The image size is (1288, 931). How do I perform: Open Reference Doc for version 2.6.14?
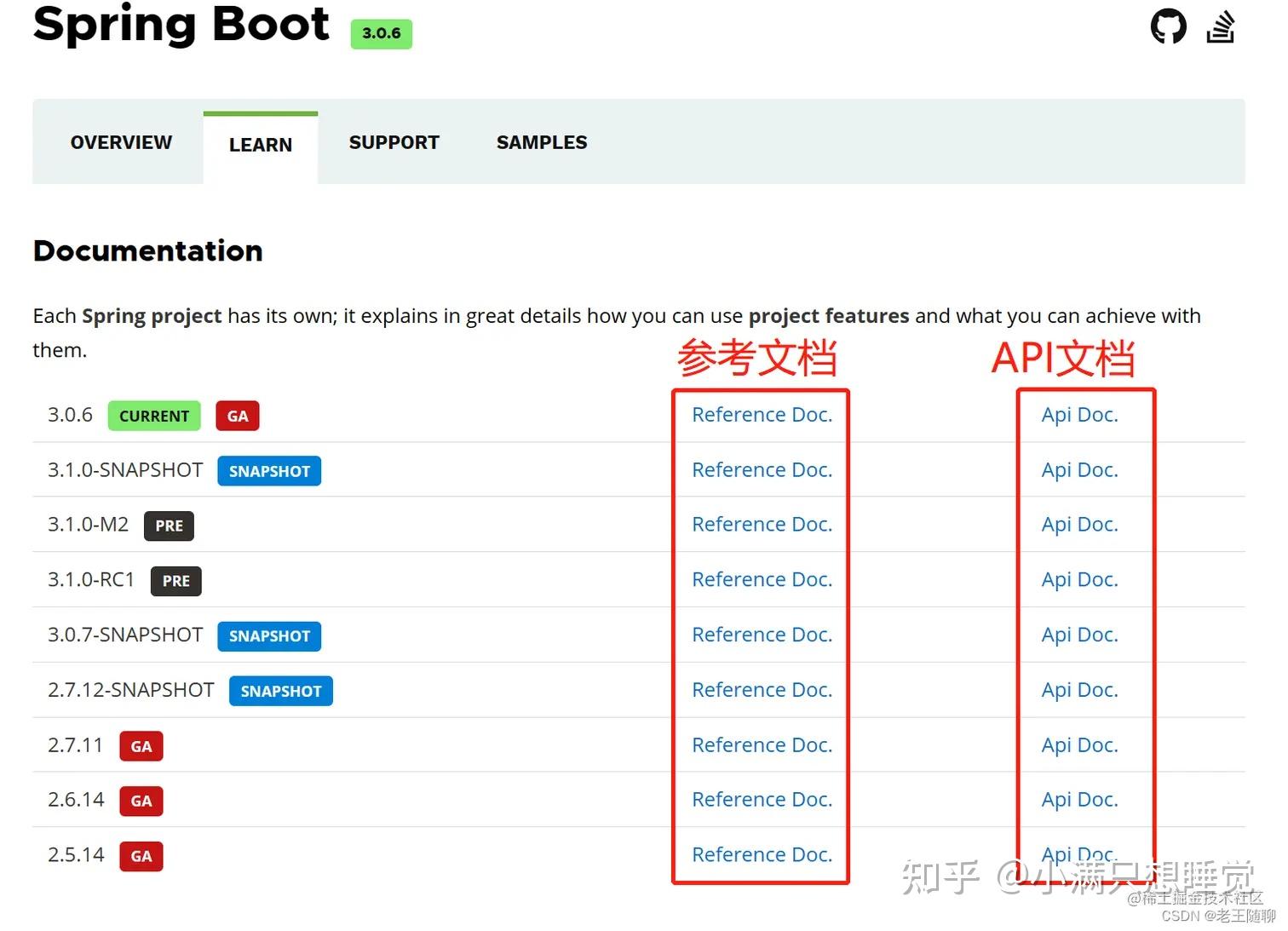click(x=762, y=799)
